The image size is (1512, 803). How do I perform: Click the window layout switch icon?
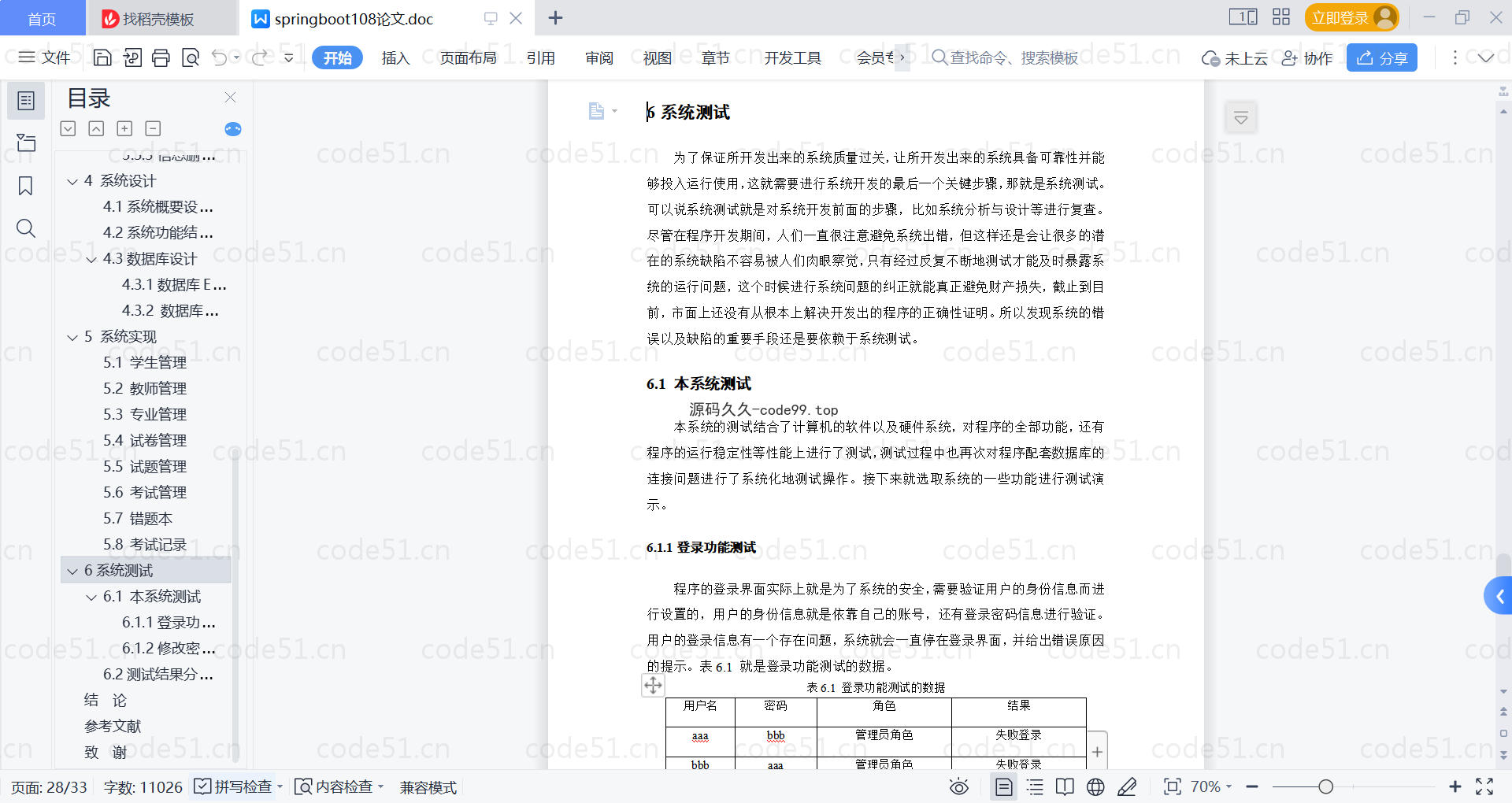click(x=1243, y=17)
